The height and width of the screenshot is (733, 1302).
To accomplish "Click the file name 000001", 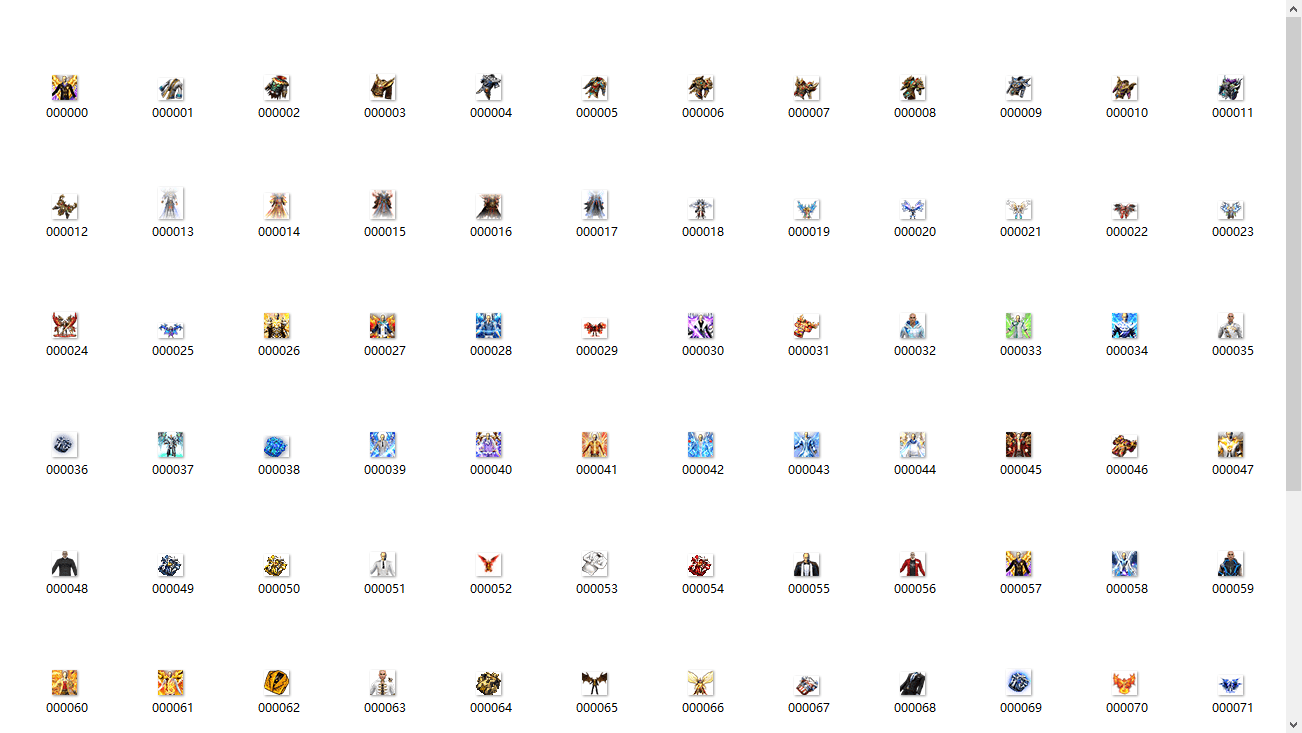I will click(x=173, y=113).
